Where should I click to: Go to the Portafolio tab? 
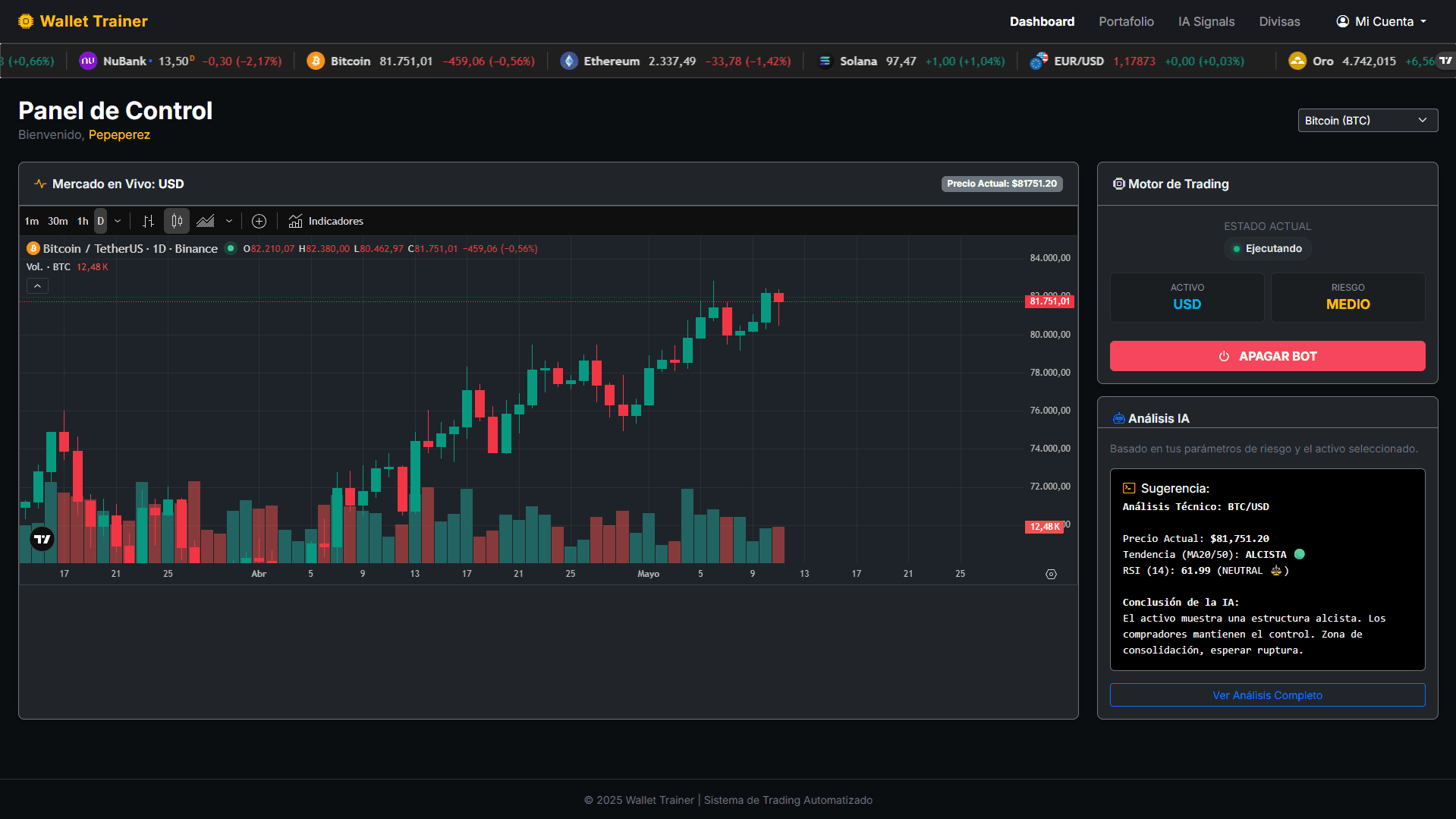coord(1126,21)
